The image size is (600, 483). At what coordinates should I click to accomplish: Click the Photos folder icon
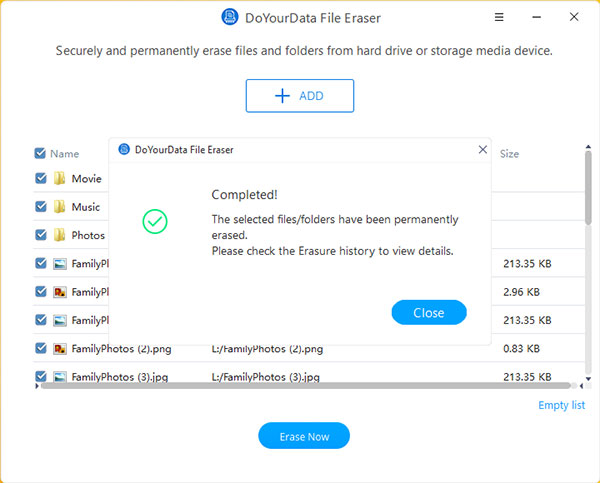59,235
